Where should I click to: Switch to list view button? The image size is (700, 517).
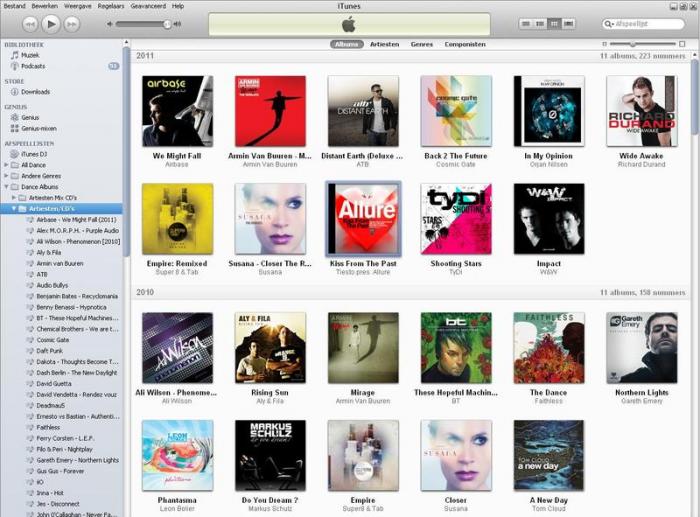click(526, 24)
